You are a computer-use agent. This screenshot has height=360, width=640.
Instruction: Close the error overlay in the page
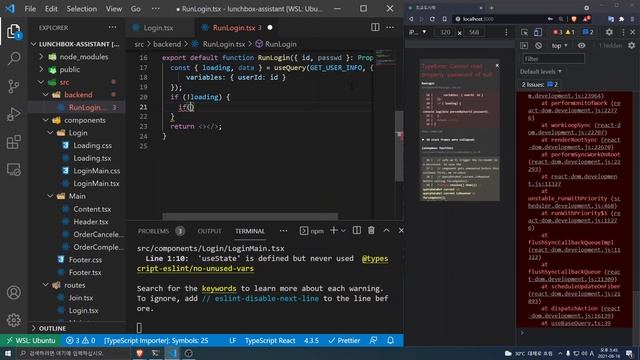coord(497,65)
